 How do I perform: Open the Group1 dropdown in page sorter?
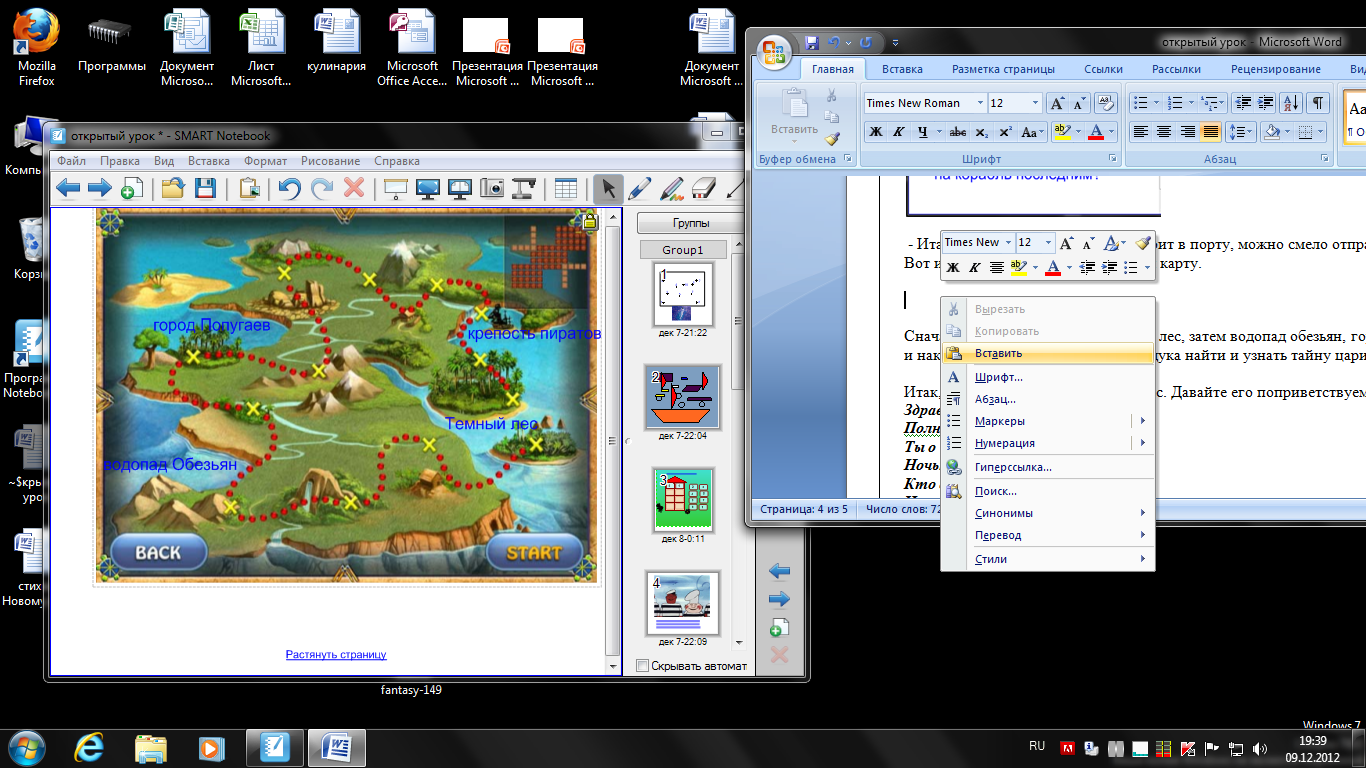(682, 250)
